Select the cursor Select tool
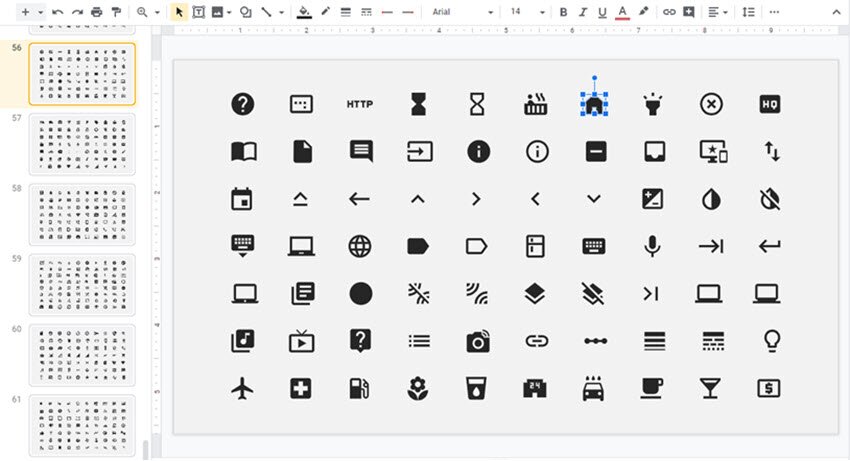This screenshot has width=850, height=461. point(178,12)
